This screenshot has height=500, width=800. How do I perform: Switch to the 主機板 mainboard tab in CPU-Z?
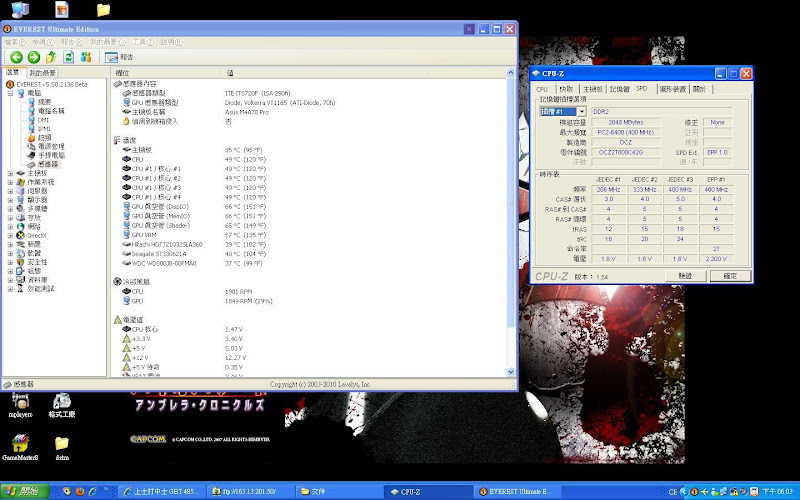[593, 89]
